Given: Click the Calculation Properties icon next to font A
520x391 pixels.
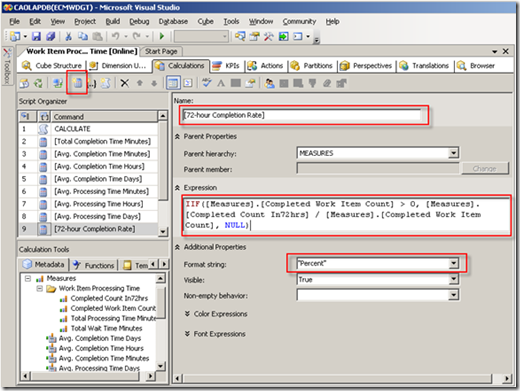Looking at the screenshot, I should (250, 83).
